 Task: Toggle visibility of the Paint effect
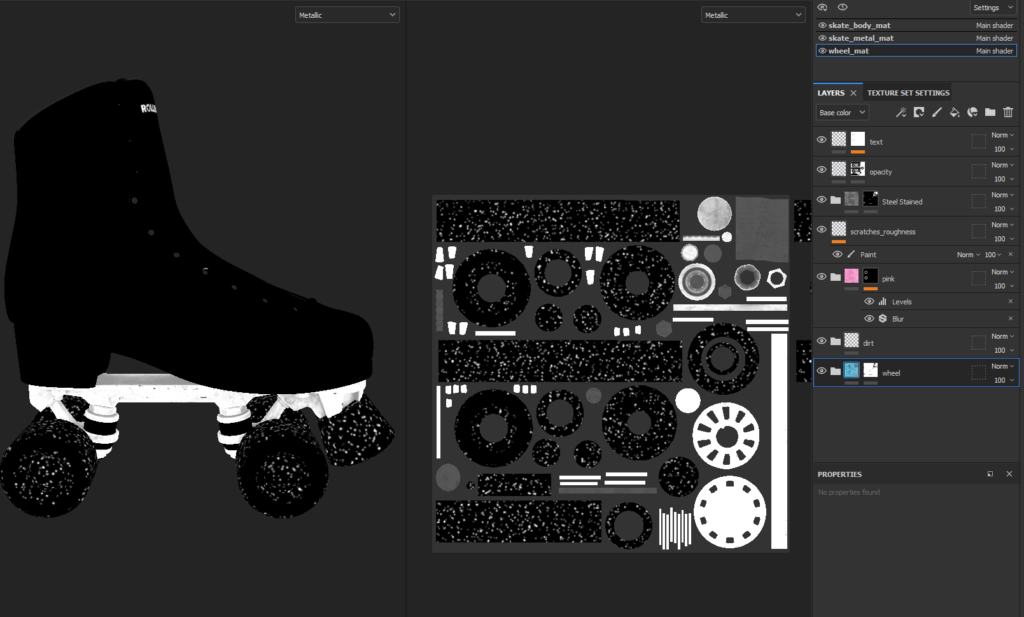click(837, 255)
